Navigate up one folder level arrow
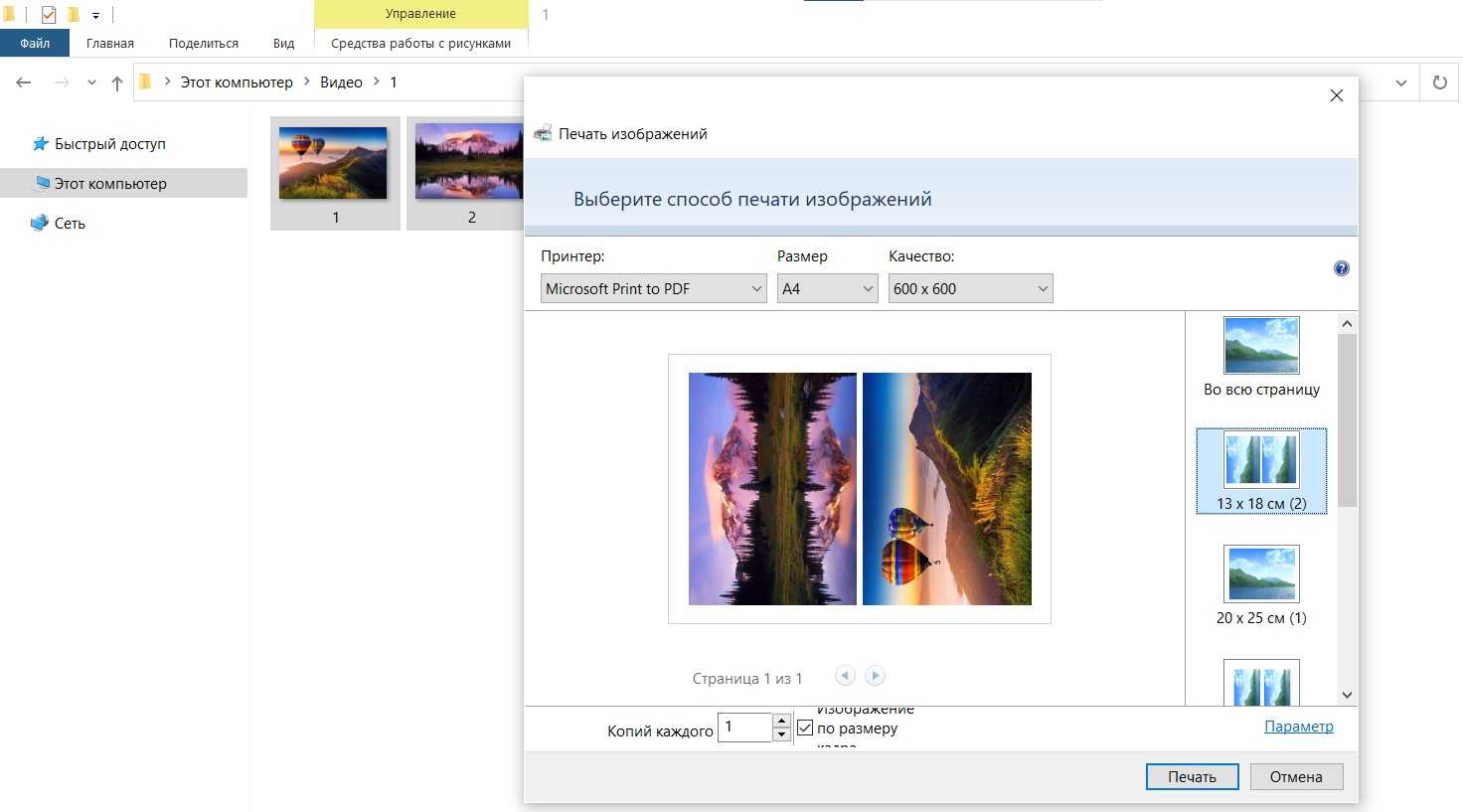This screenshot has height=812, width=1463. [x=117, y=83]
